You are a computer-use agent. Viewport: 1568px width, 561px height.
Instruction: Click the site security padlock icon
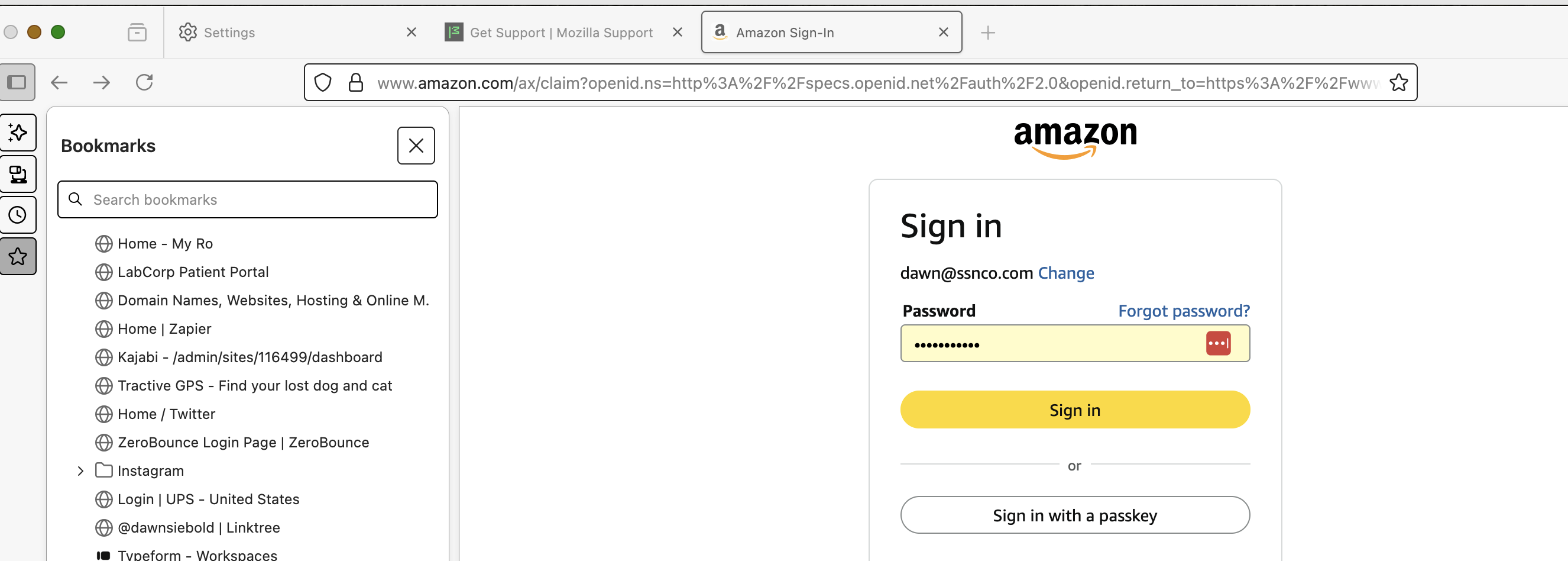[355, 82]
